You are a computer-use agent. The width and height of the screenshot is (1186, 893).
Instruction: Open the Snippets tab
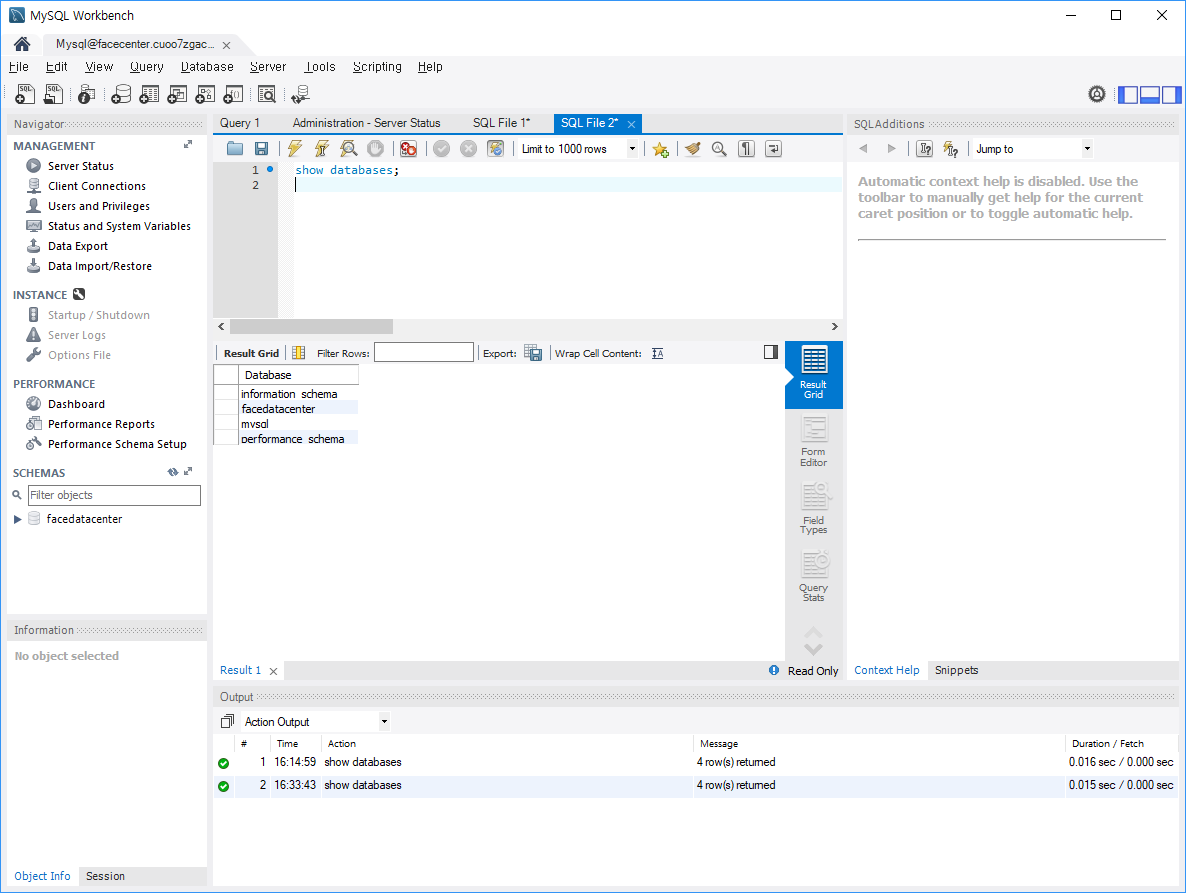click(956, 670)
